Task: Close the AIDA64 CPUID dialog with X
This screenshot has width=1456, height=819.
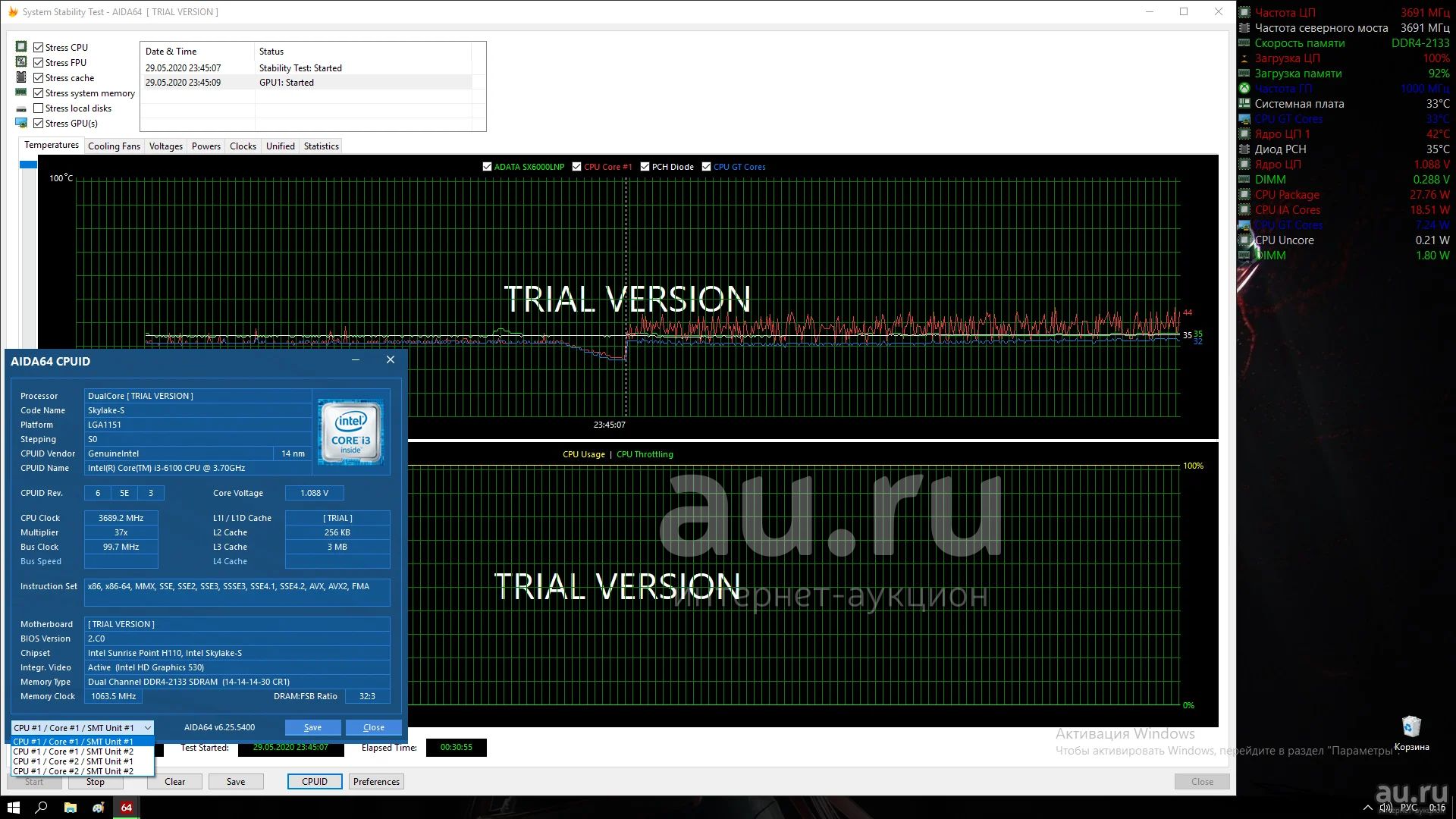Action: point(391,360)
